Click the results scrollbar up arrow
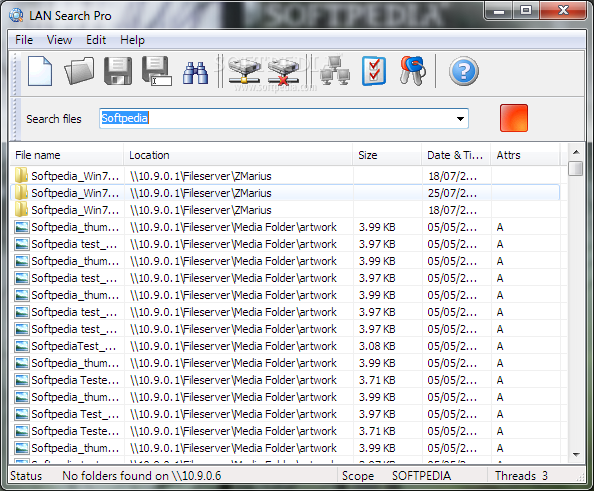594x491 pixels. tap(576, 152)
